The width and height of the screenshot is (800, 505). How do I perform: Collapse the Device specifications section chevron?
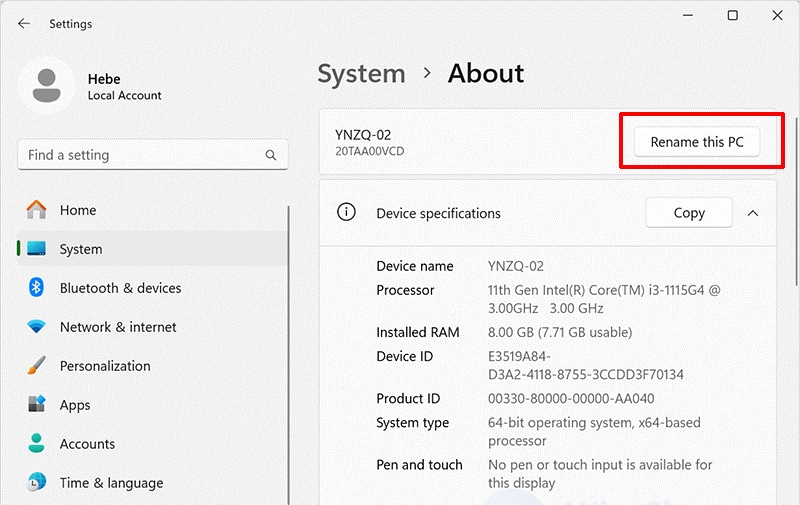753,213
